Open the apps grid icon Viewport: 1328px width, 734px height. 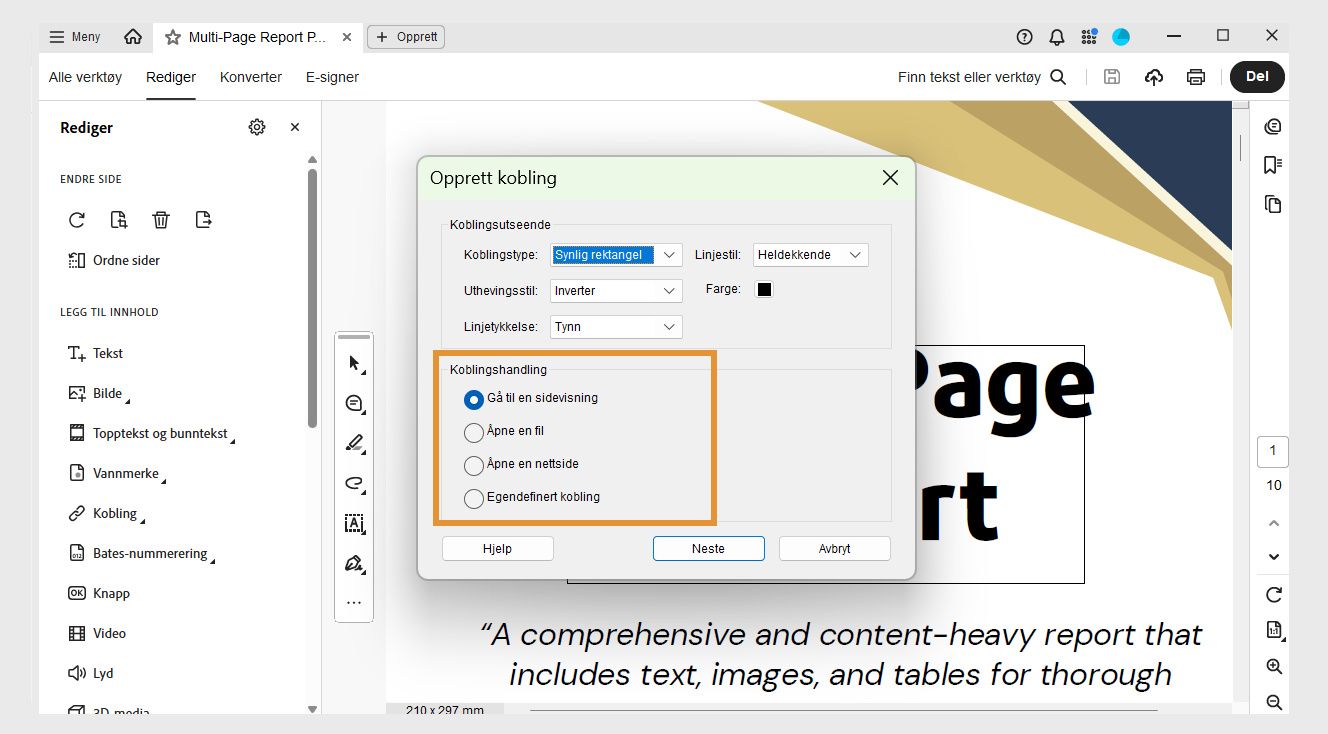click(x=1089, y=37)
